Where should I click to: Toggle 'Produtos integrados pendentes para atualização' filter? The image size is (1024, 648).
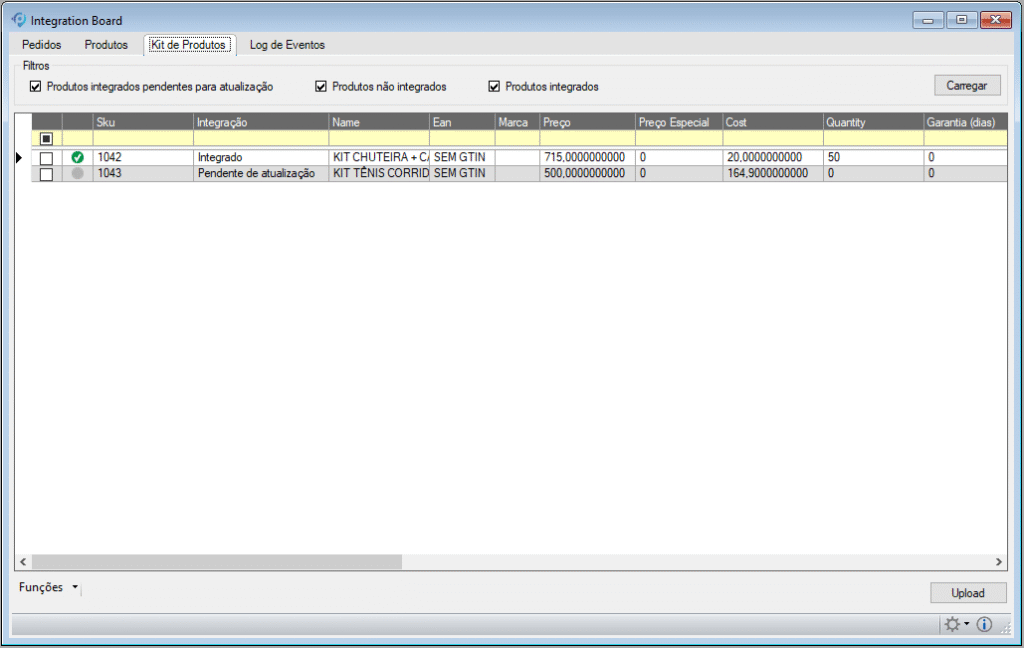click(36, 87)
